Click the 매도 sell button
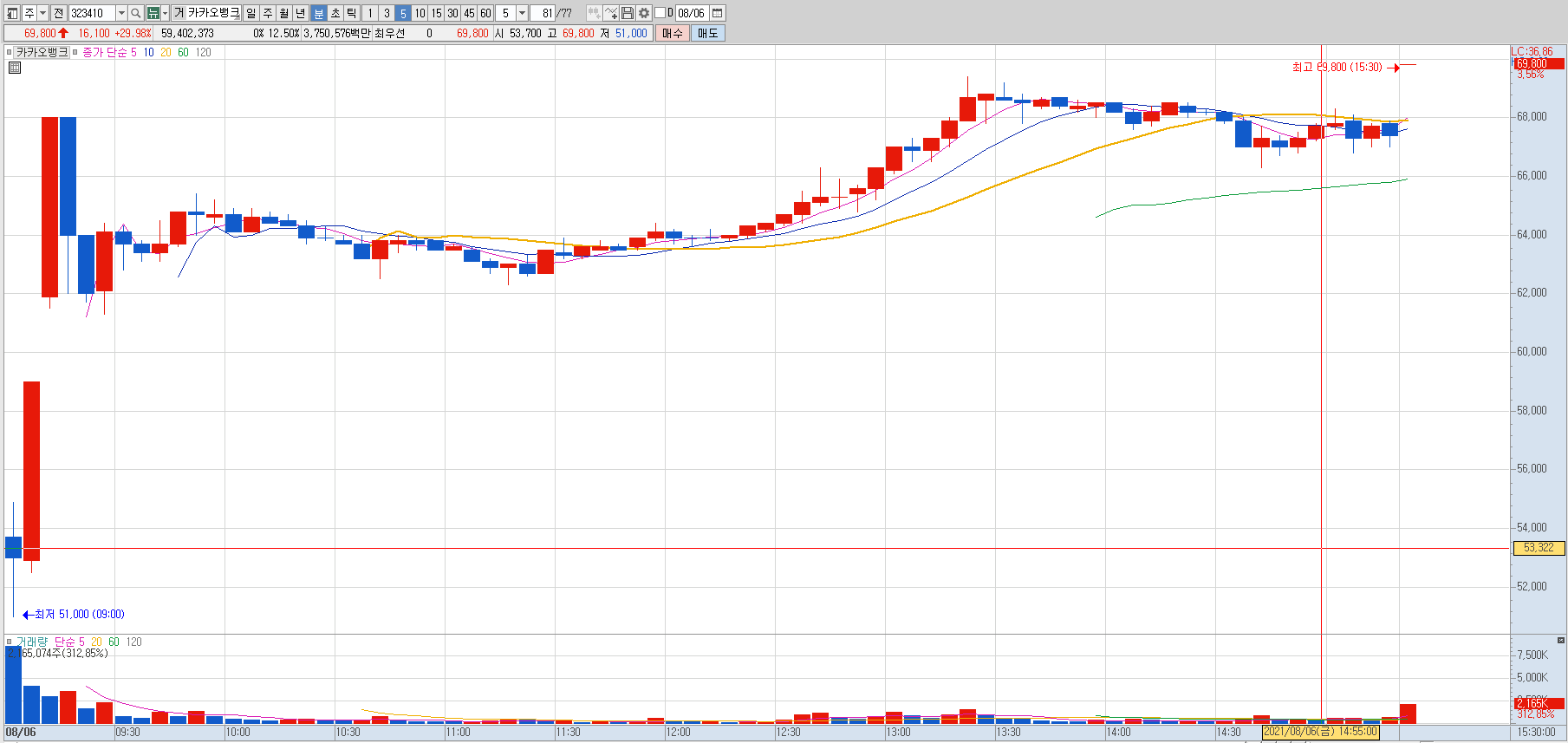The height and width of the screenshot is (743, 1568). pos(708,33)
